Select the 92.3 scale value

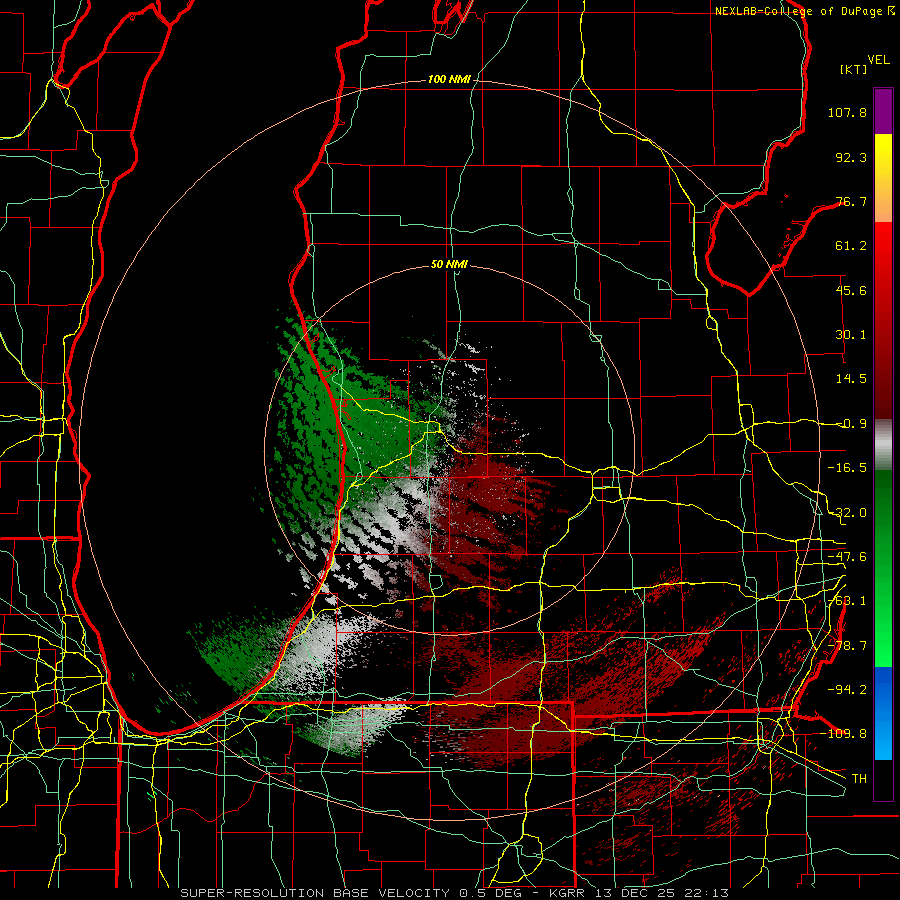point(851,157)
